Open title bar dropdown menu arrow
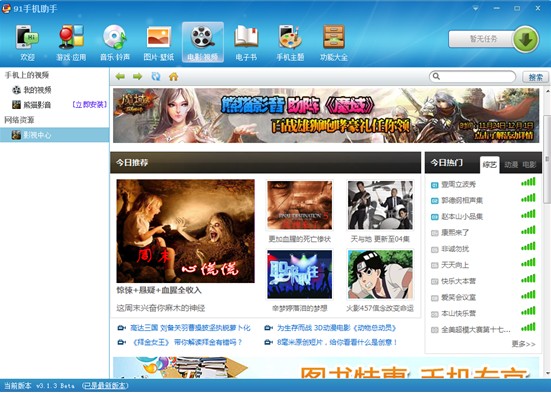The height and width of the screenshot is (393, 551). 475,8
